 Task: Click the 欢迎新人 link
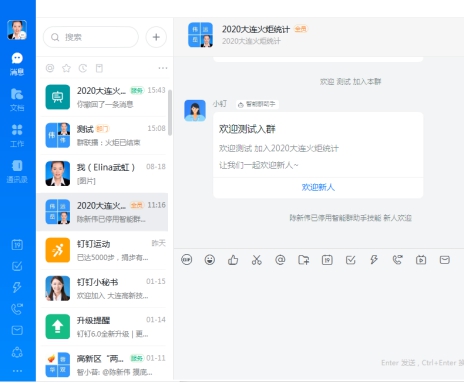point(318,187)
